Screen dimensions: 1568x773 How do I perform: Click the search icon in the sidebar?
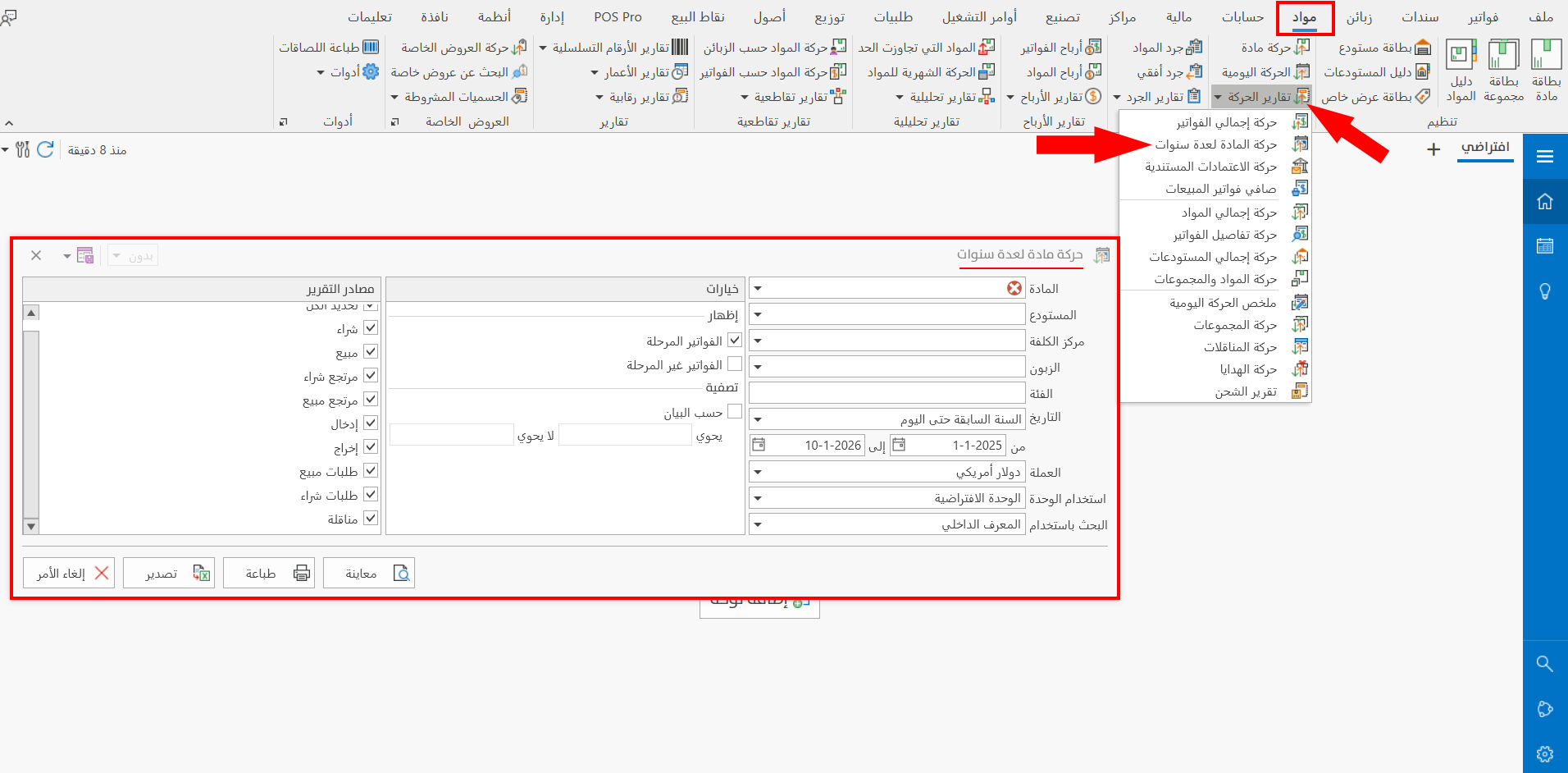[x=1545, y=664]
